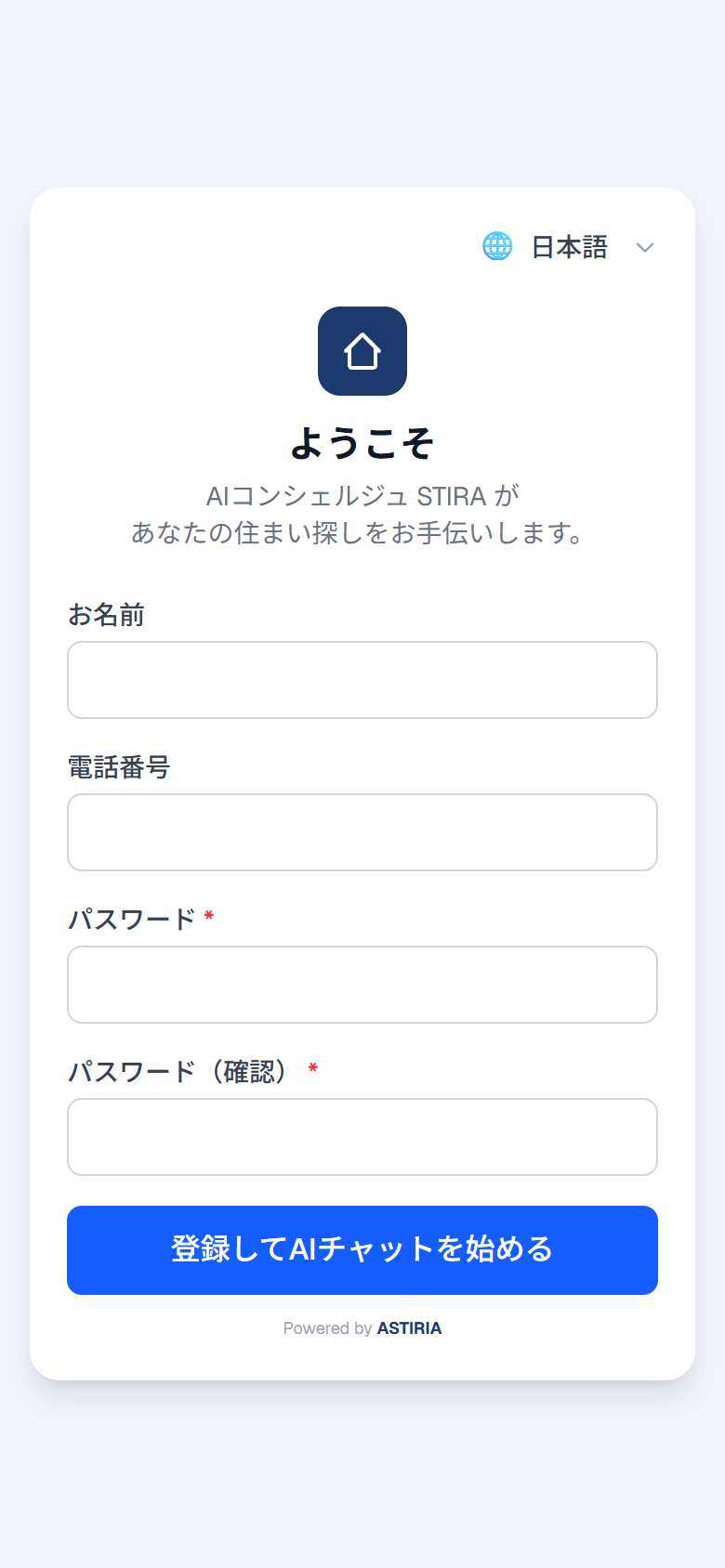725x1568 pixels.
Task: Click the red asterisk beside パスワード
Action: 208,918
